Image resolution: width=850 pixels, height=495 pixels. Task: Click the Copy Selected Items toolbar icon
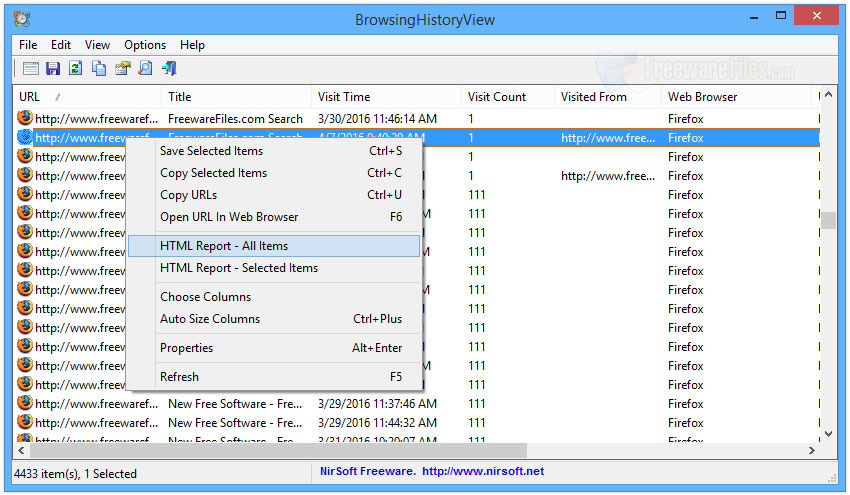click(99, 68)
